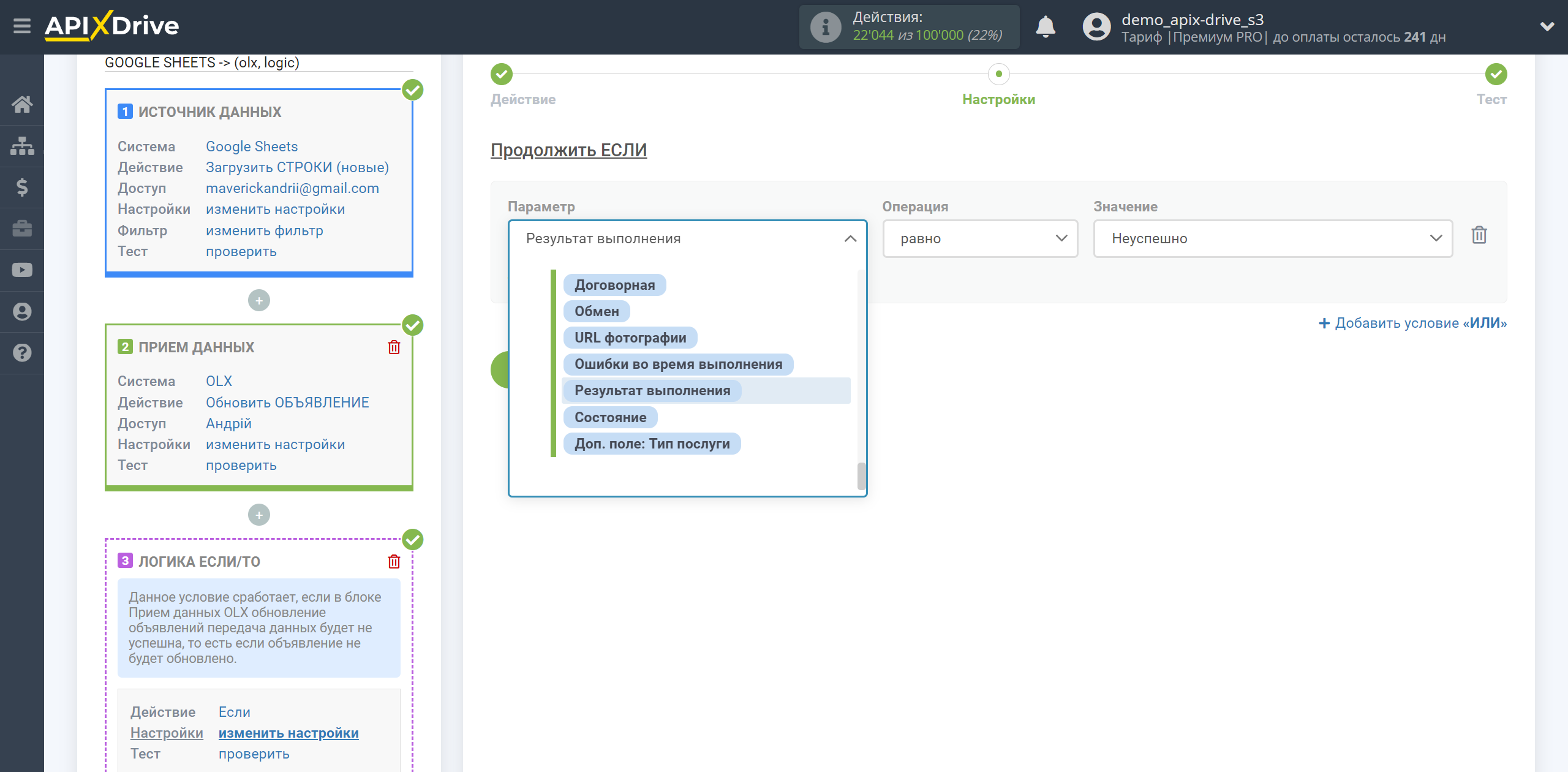
Task: Add an ИЛИ condition
Action: coord(1412,323)
